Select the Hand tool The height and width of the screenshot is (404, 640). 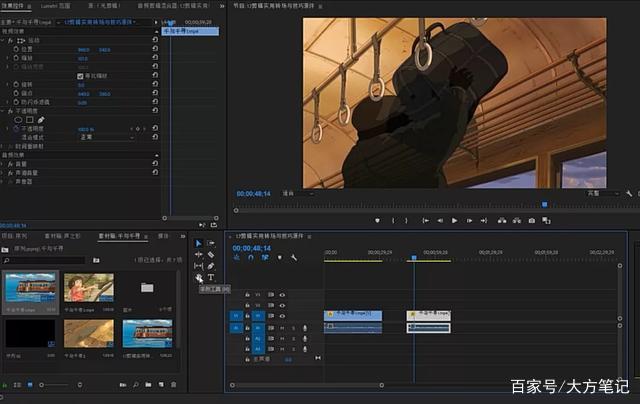(x=198, y=278)
